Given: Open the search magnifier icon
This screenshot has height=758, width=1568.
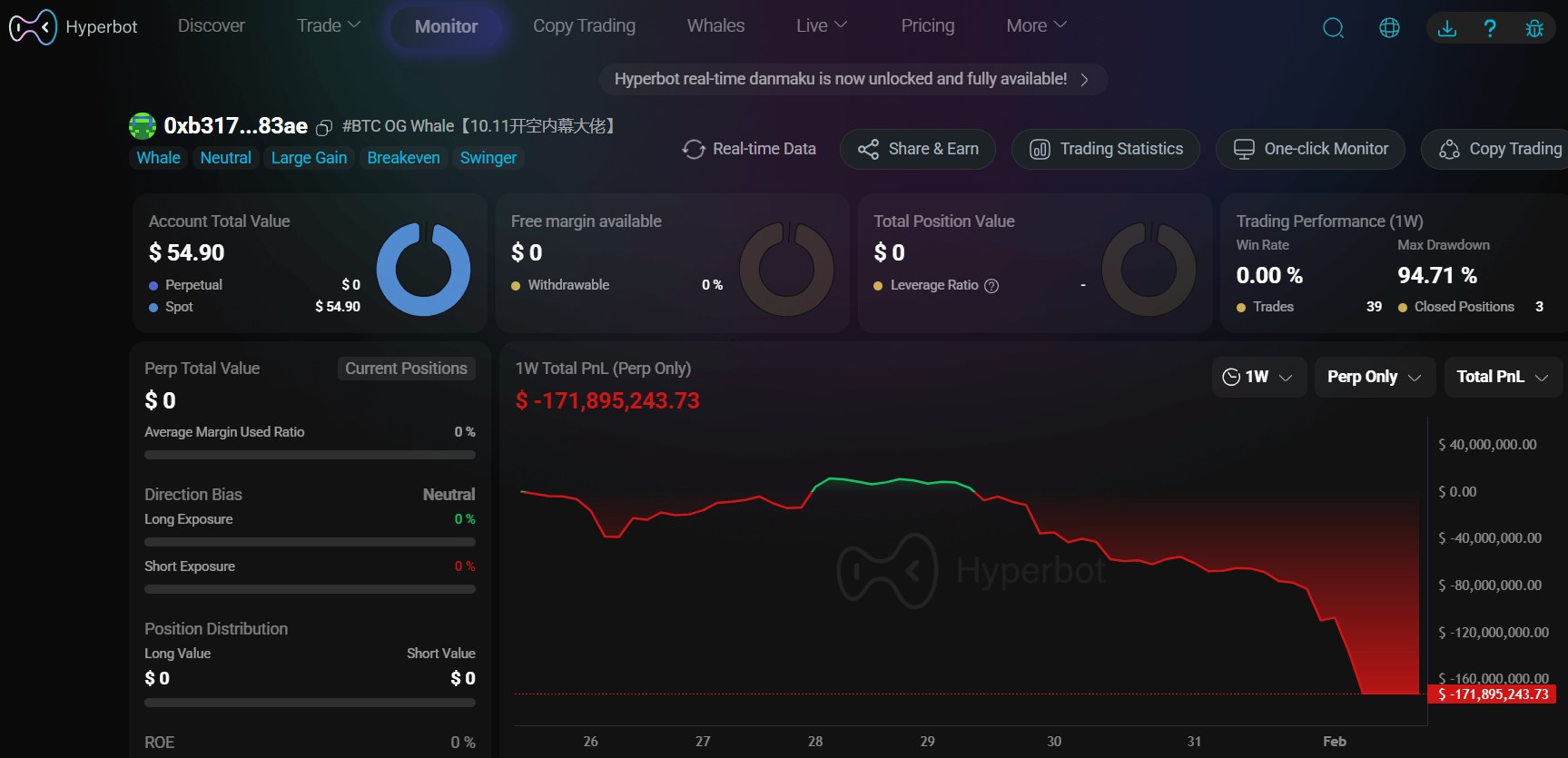Looking at the screenshot, I should click(1333, 28).
